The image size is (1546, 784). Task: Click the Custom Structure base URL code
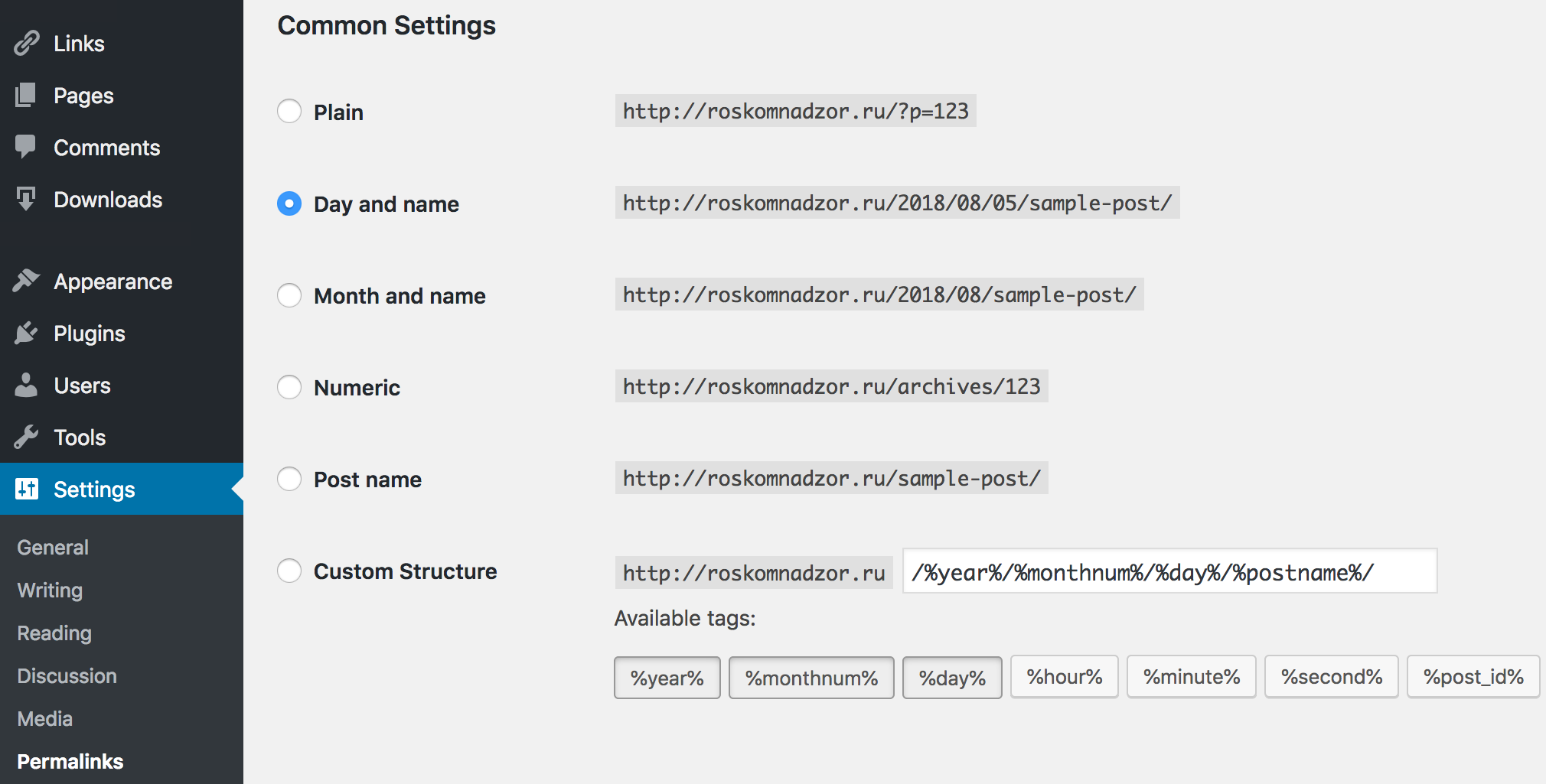tap(754, 573)
